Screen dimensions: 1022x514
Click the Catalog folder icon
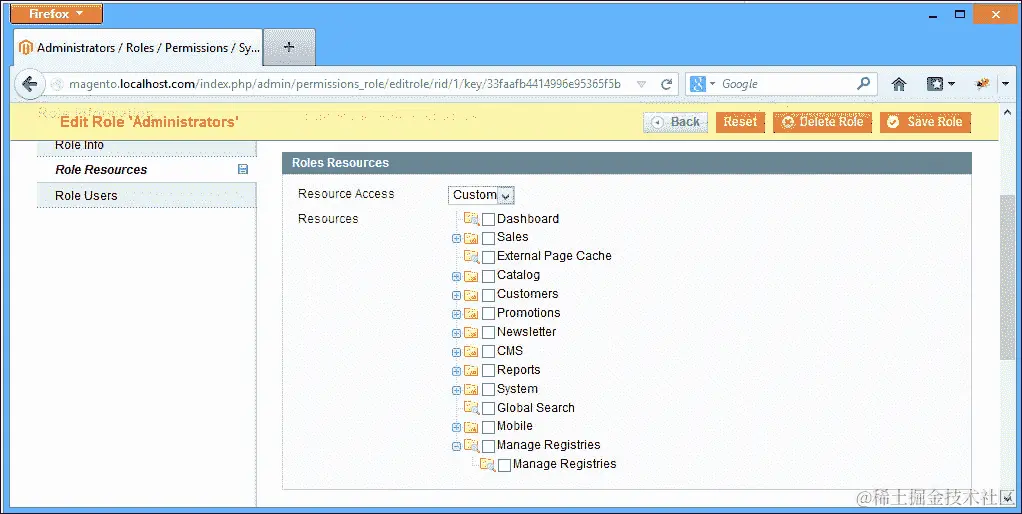click(x=471, y=276)
